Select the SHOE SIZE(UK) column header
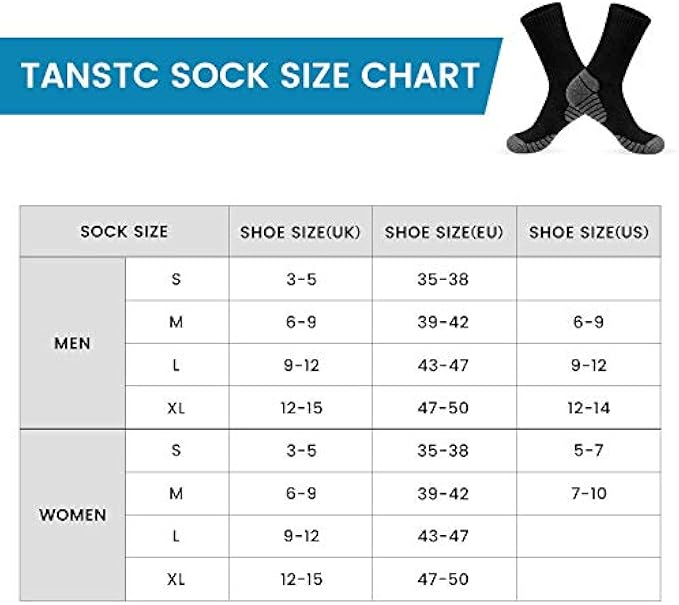Screen dimensions: 679x605 pos(300,232)
